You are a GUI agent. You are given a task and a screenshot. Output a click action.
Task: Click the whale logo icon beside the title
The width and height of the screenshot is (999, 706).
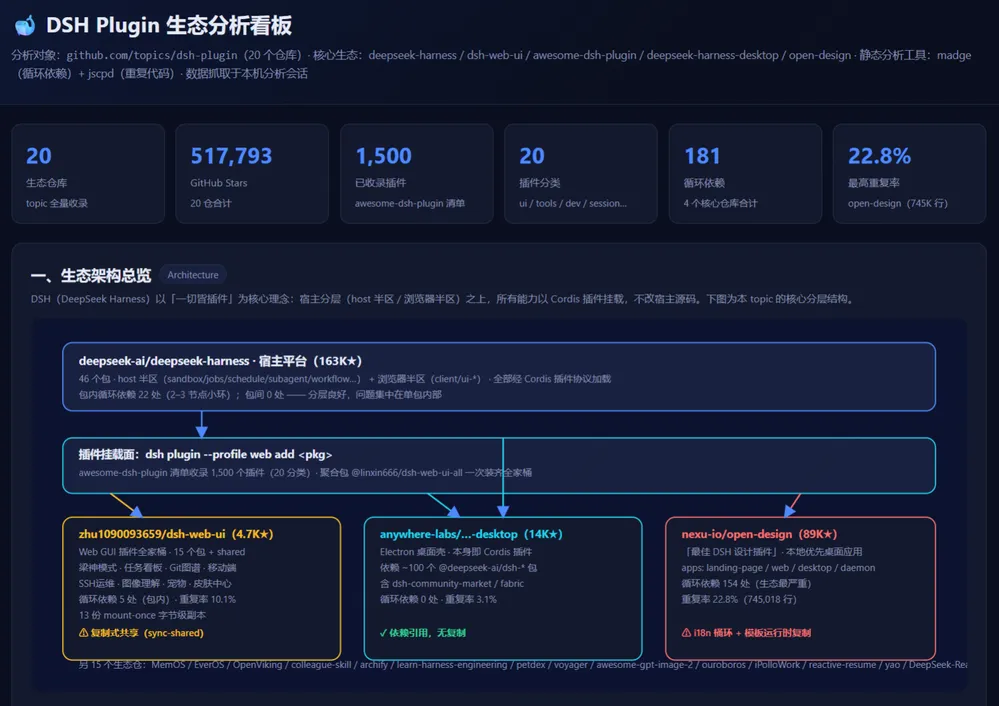[25, 25]
